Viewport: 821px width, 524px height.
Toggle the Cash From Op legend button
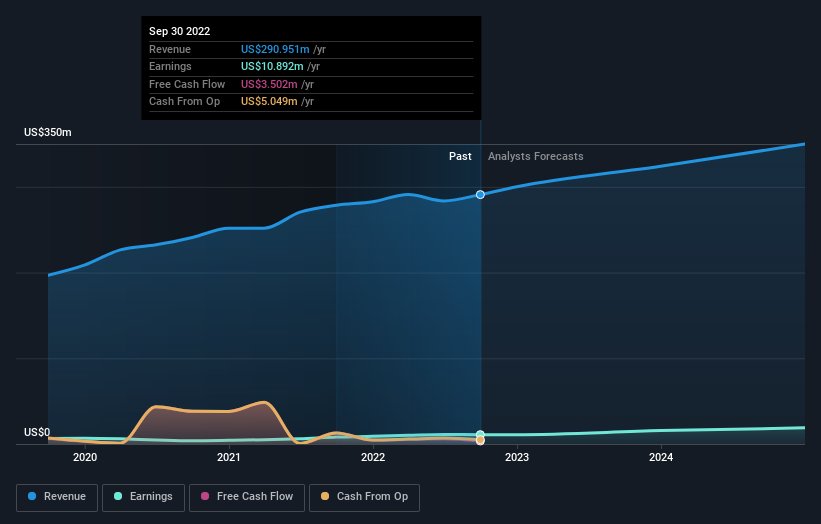[x=364, y=497]
